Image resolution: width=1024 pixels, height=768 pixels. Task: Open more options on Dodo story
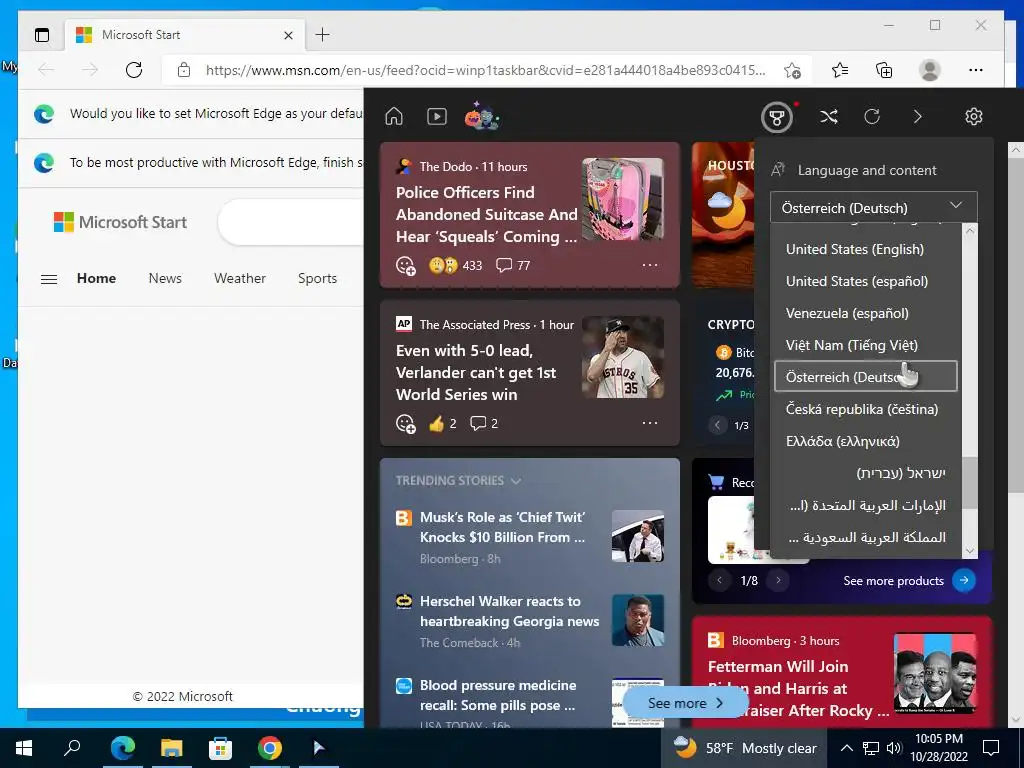pos(650,265)
